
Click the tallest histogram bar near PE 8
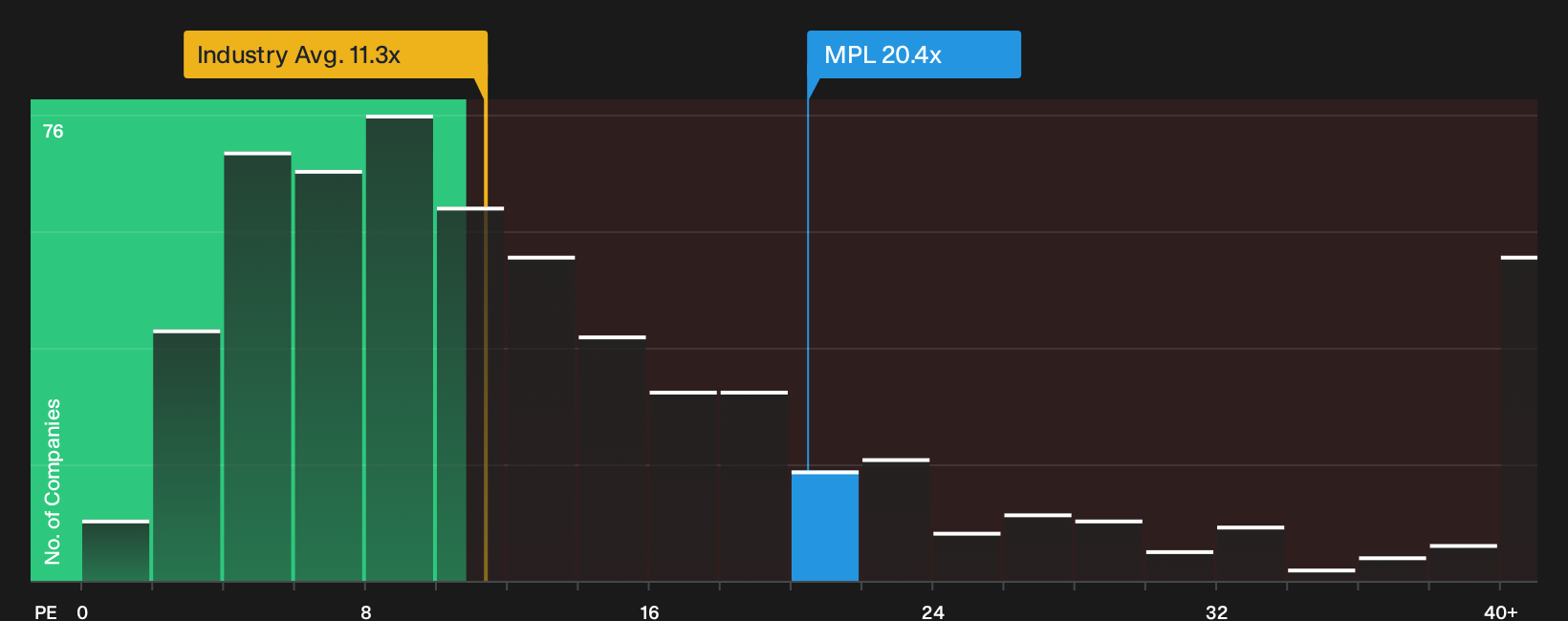[400, 348]
